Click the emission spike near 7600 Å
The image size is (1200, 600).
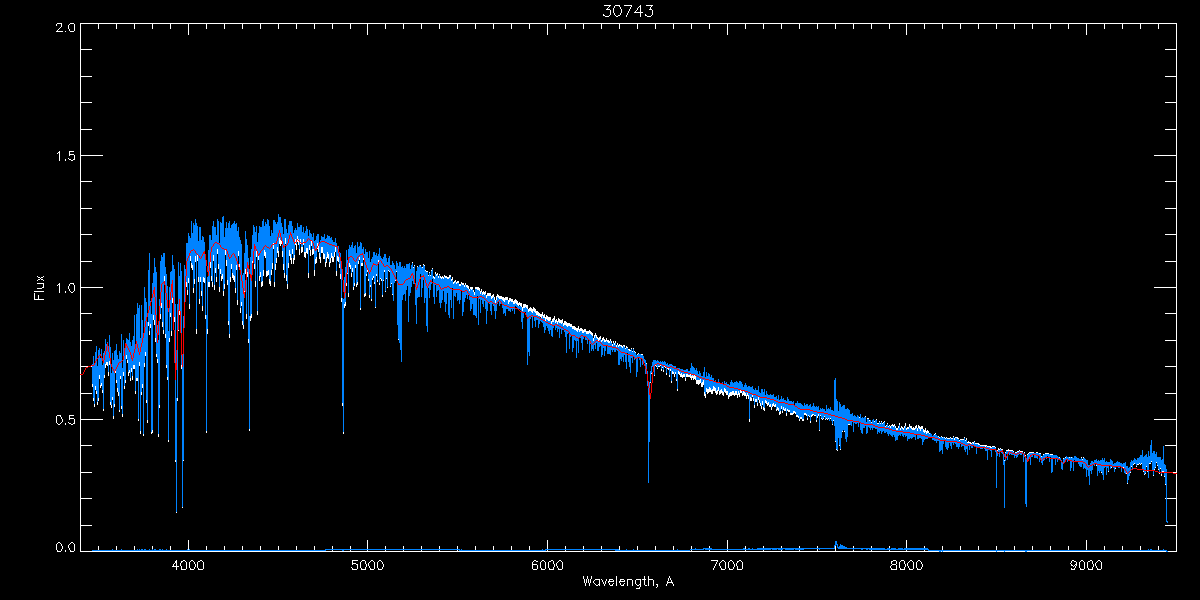tap(835, 385)
